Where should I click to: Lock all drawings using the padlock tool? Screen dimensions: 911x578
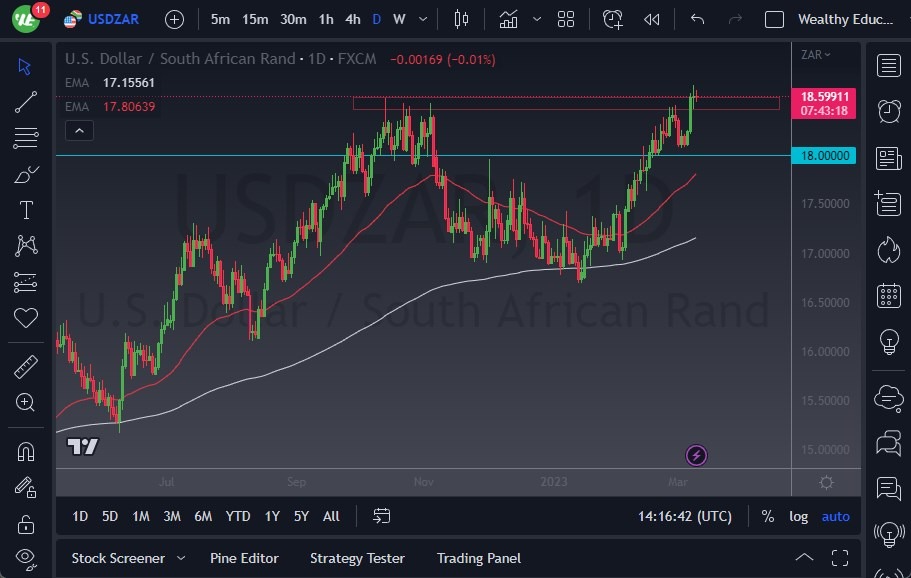(x=25, y=524)
